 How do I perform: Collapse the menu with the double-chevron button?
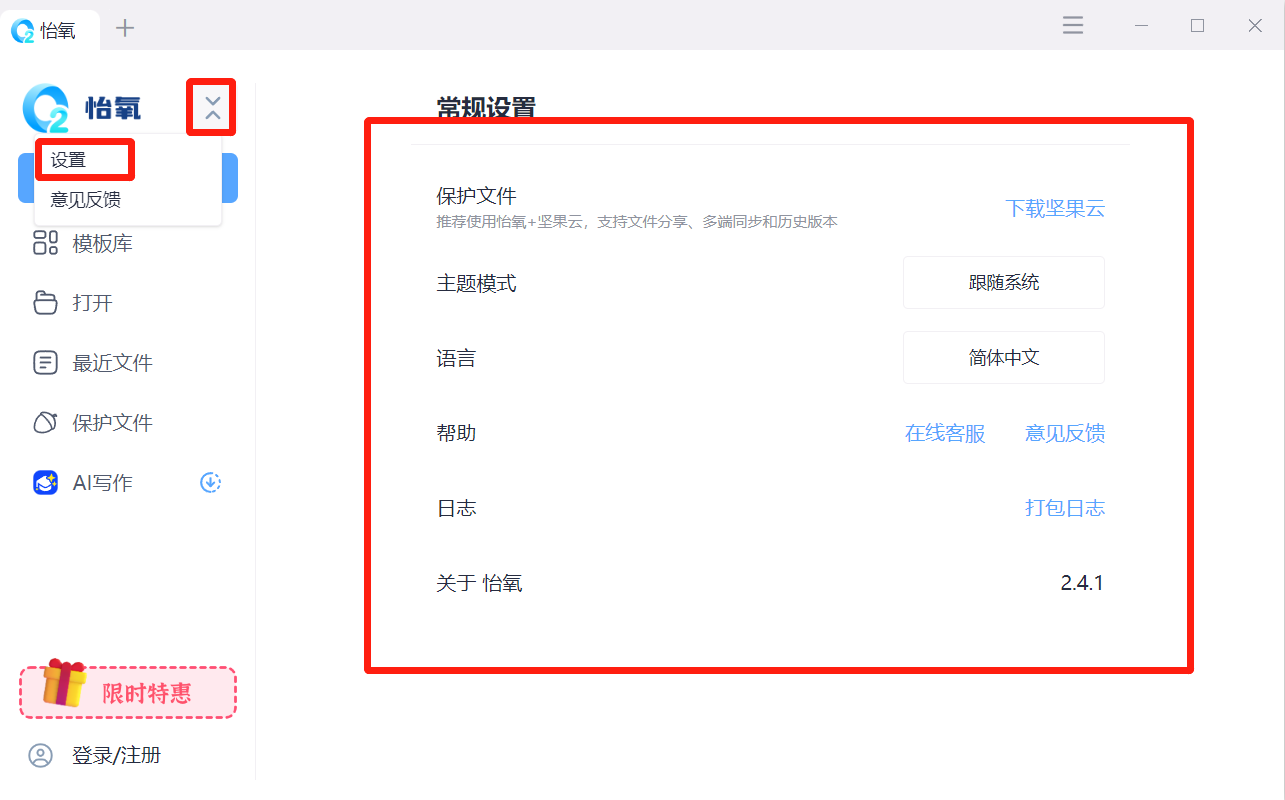point(212,107)
